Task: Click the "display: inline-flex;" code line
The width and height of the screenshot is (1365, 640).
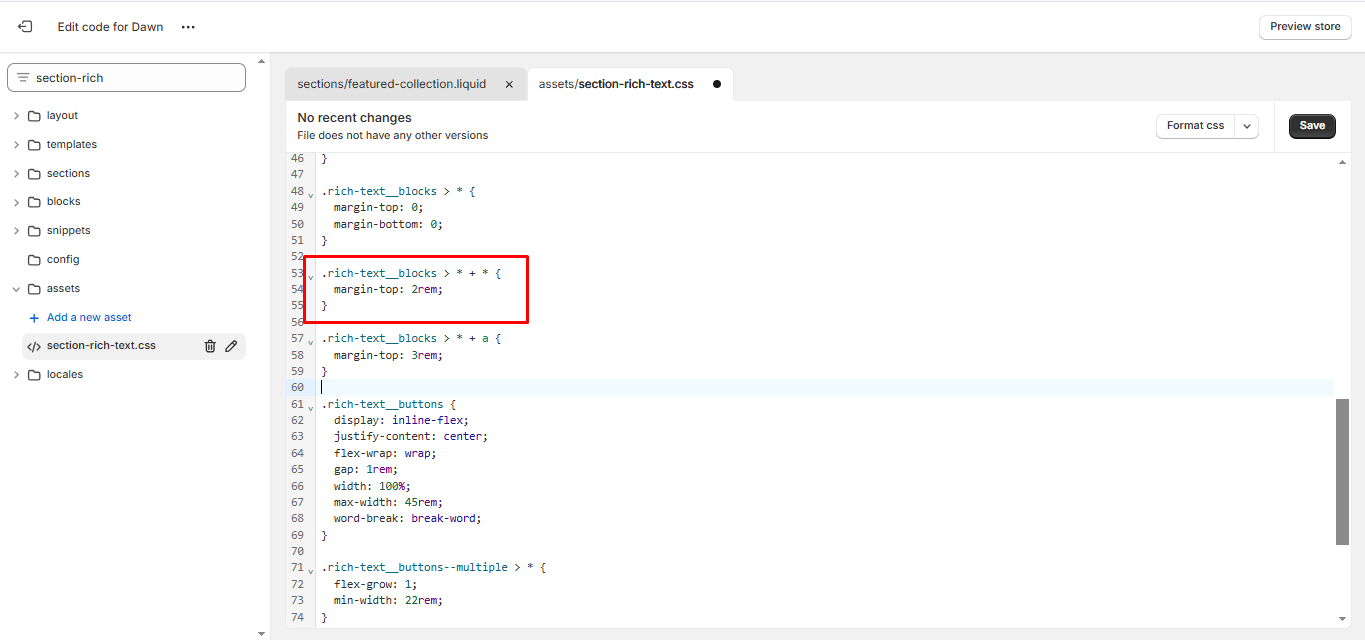Action: point(401,420)
